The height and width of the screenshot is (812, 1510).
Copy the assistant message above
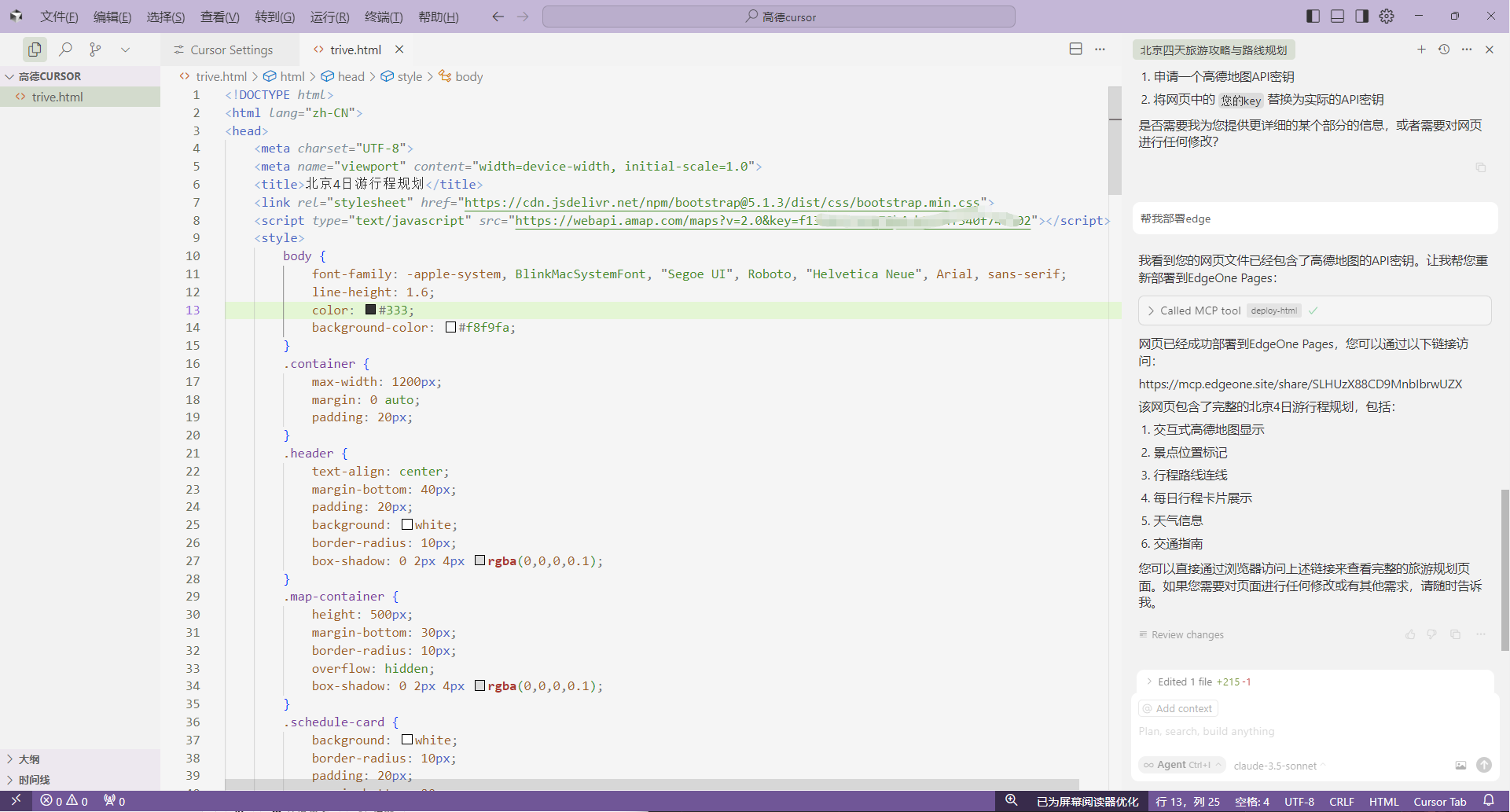[x=1481, y=167]
